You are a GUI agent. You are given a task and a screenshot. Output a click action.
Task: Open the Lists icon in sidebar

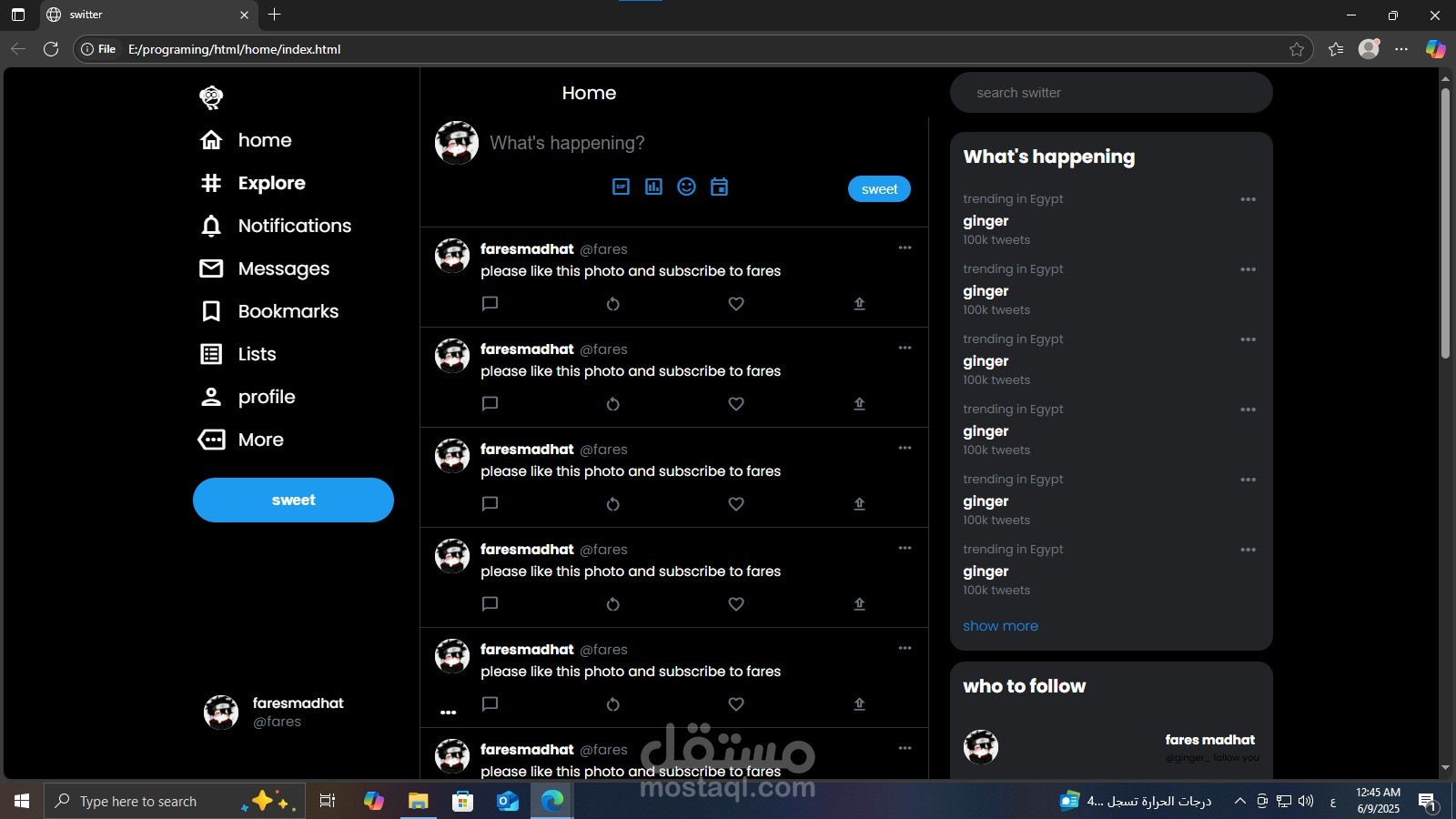point(211,354)
